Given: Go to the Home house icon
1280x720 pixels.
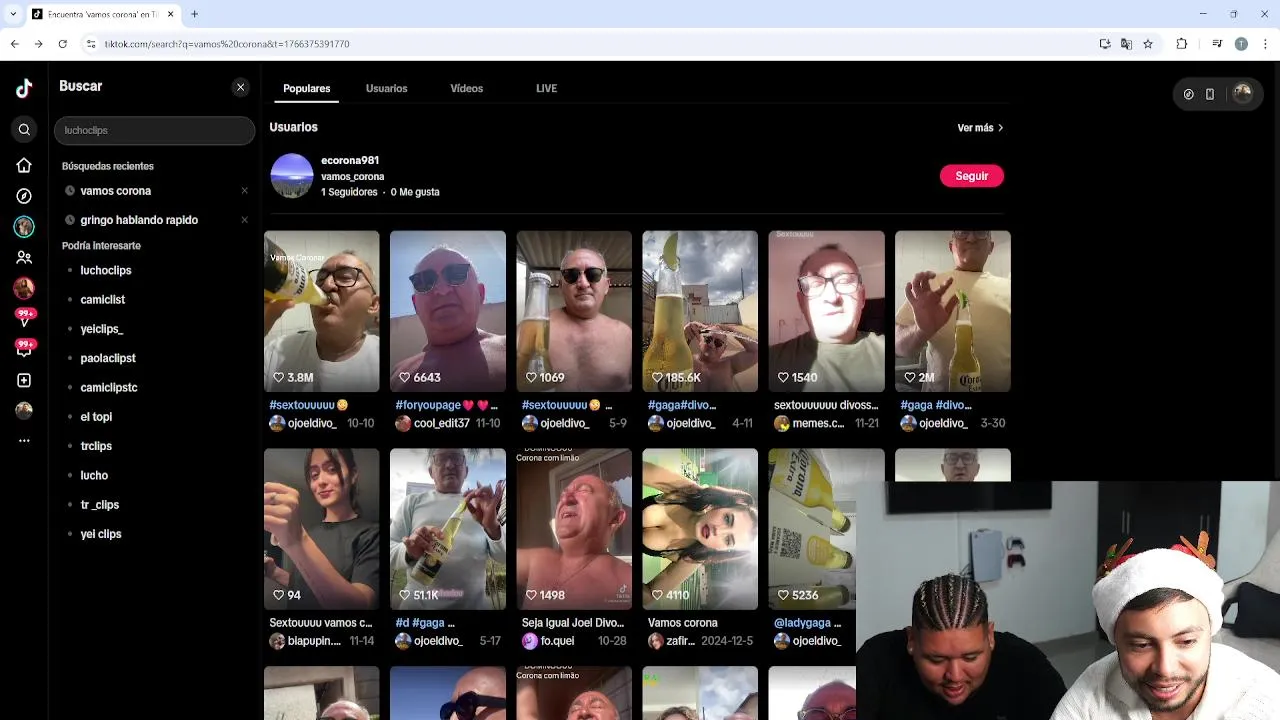Looking at the screenshot, I should click(24, 165).
